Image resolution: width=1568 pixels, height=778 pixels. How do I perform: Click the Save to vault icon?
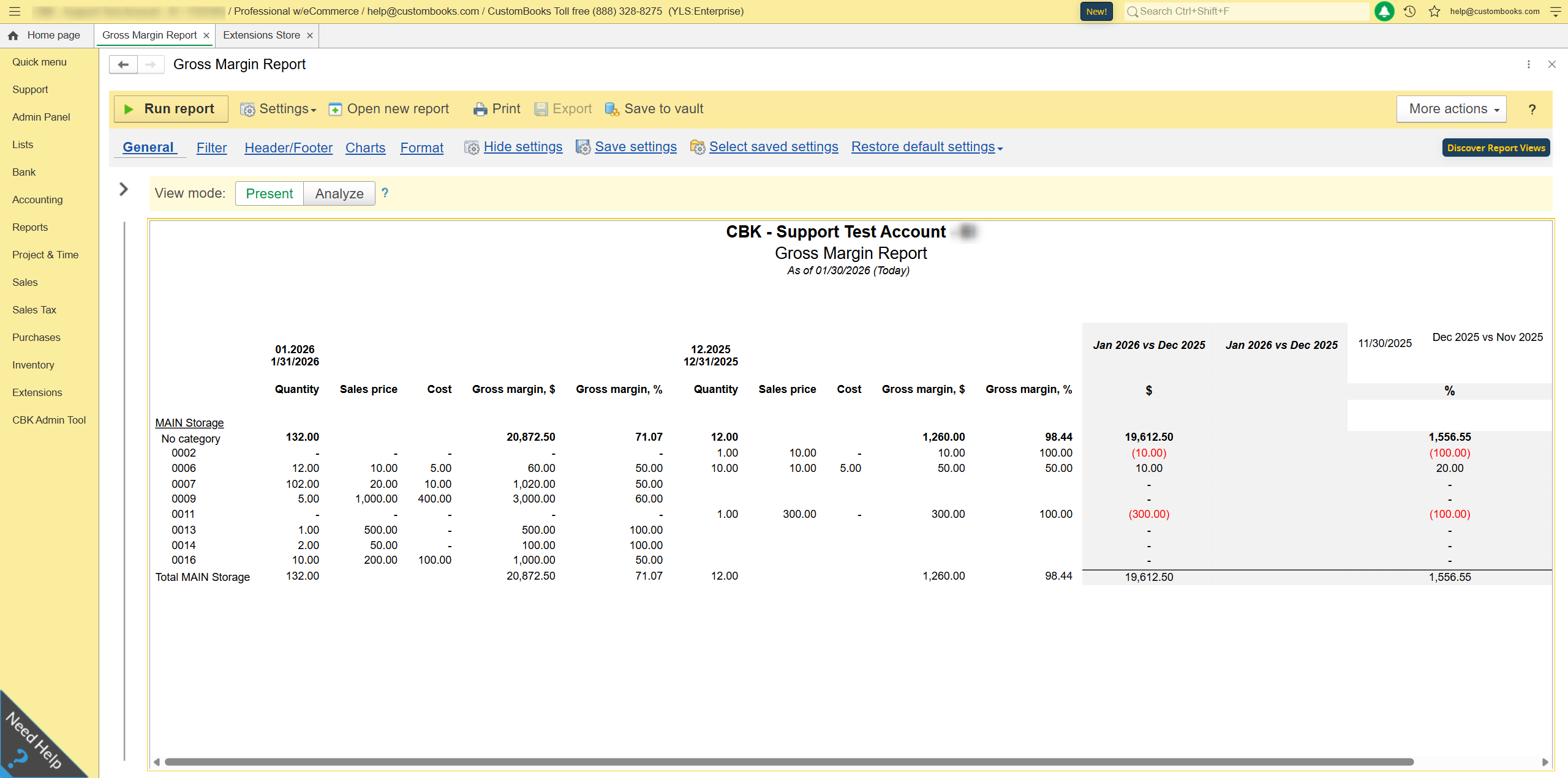(612, 110)
